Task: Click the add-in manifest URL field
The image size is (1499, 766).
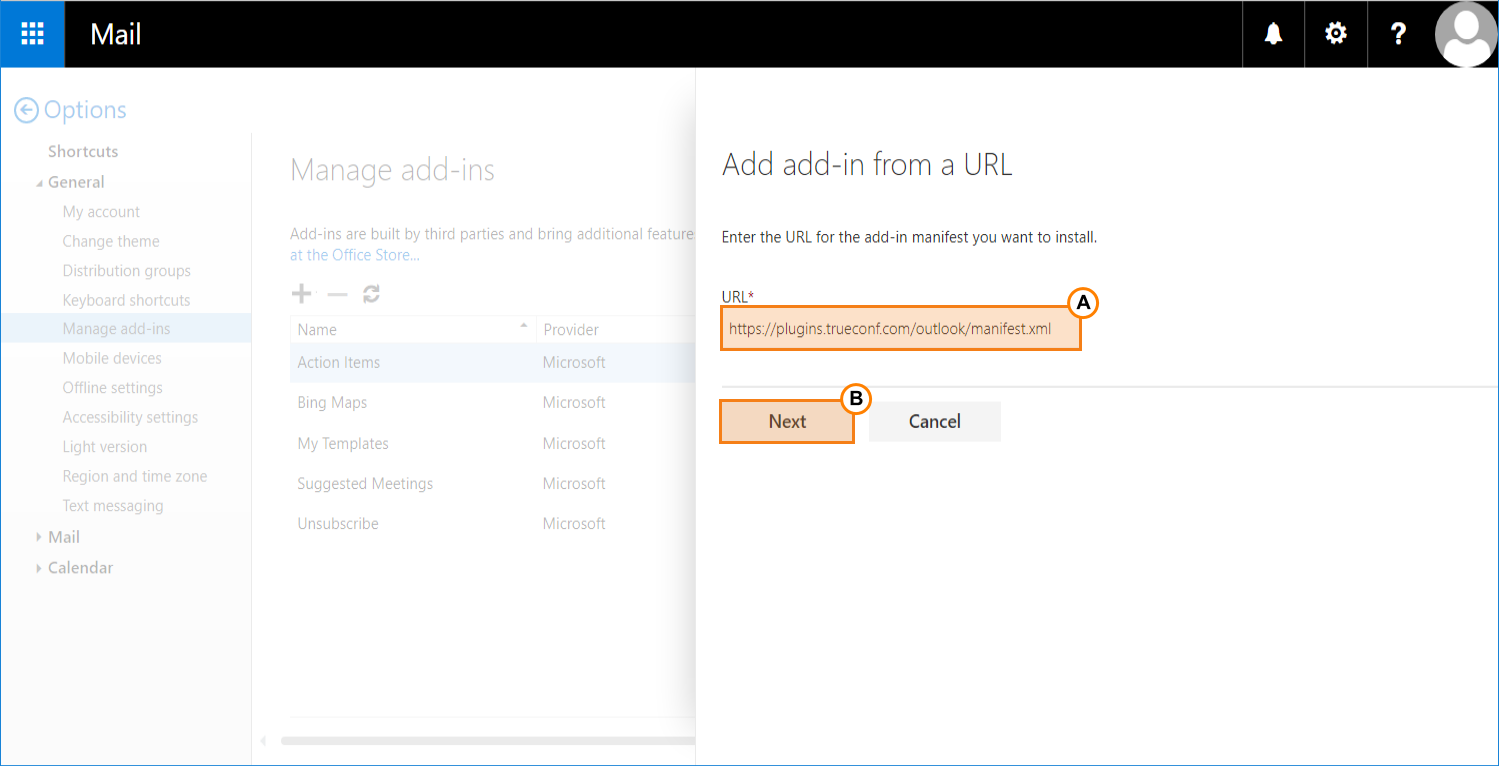Action: click(x=900, y=329)
